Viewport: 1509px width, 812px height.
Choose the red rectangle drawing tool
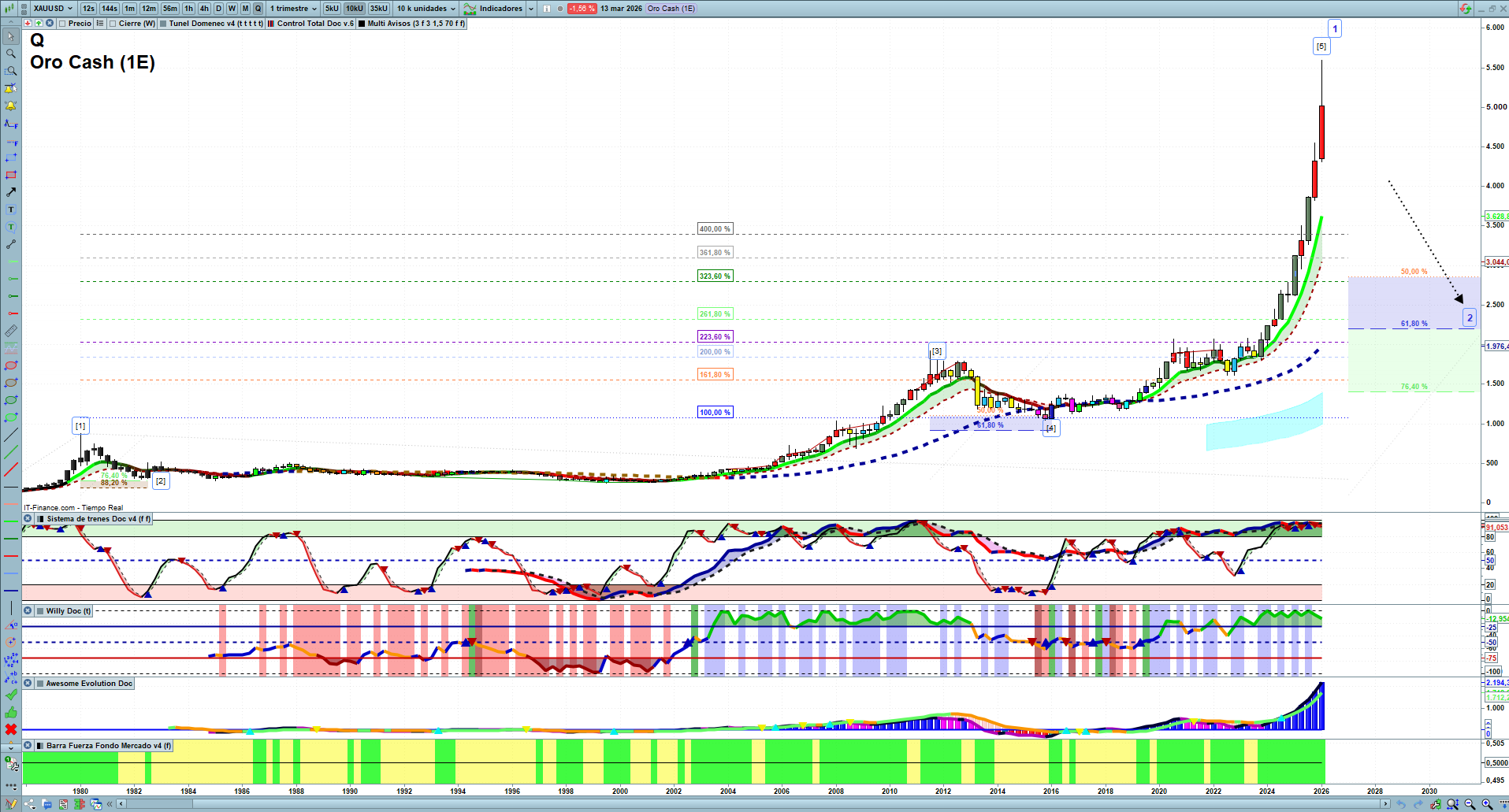pyautogui.click(x=11, y=175)
